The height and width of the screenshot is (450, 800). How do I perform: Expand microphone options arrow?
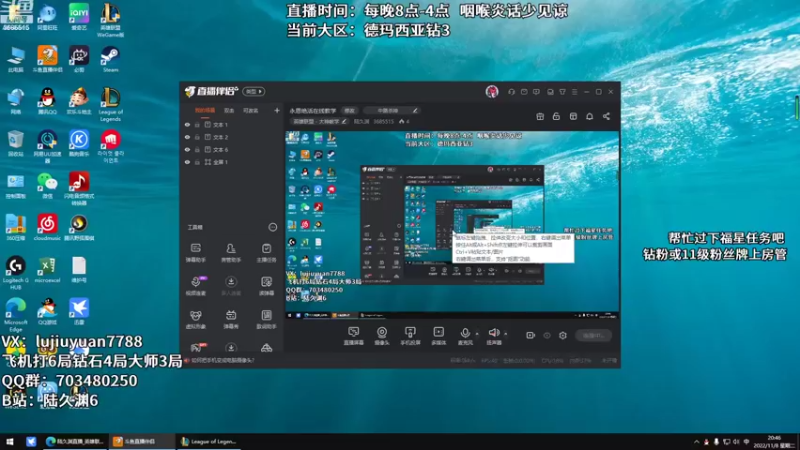pyautogui.click(x=477, y=334)
